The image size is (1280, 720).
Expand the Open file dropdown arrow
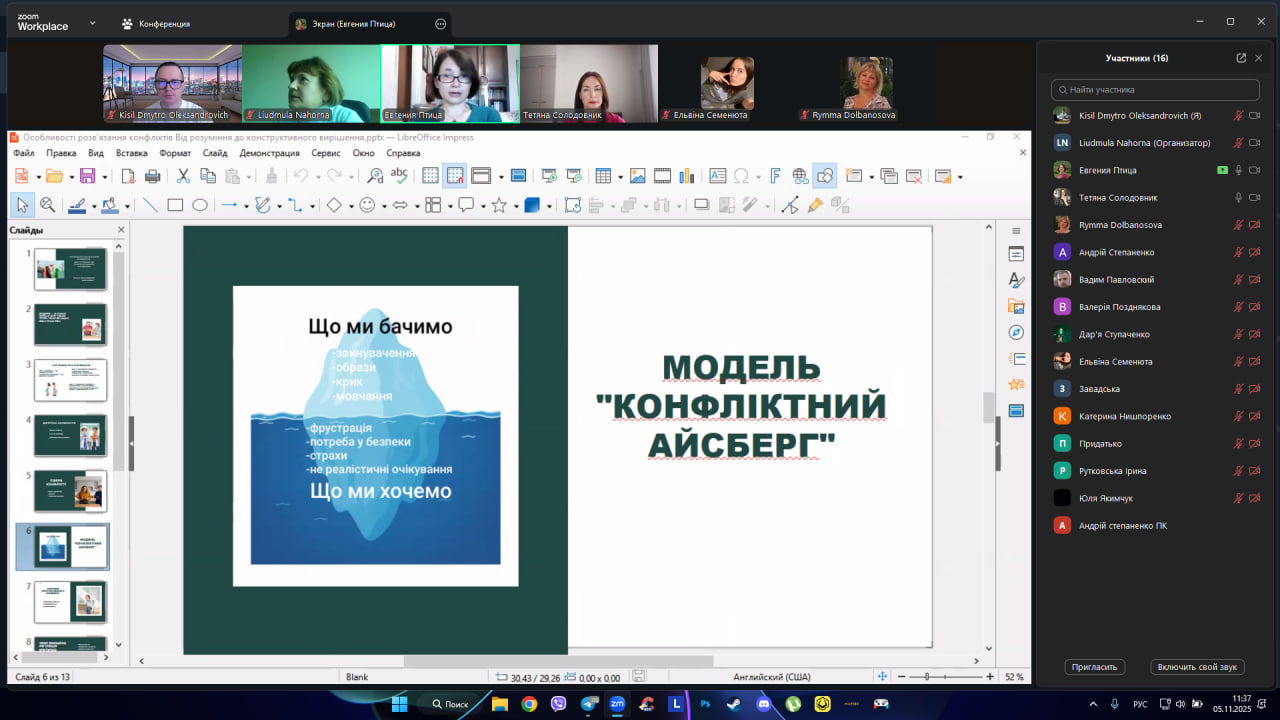point(71,177)
